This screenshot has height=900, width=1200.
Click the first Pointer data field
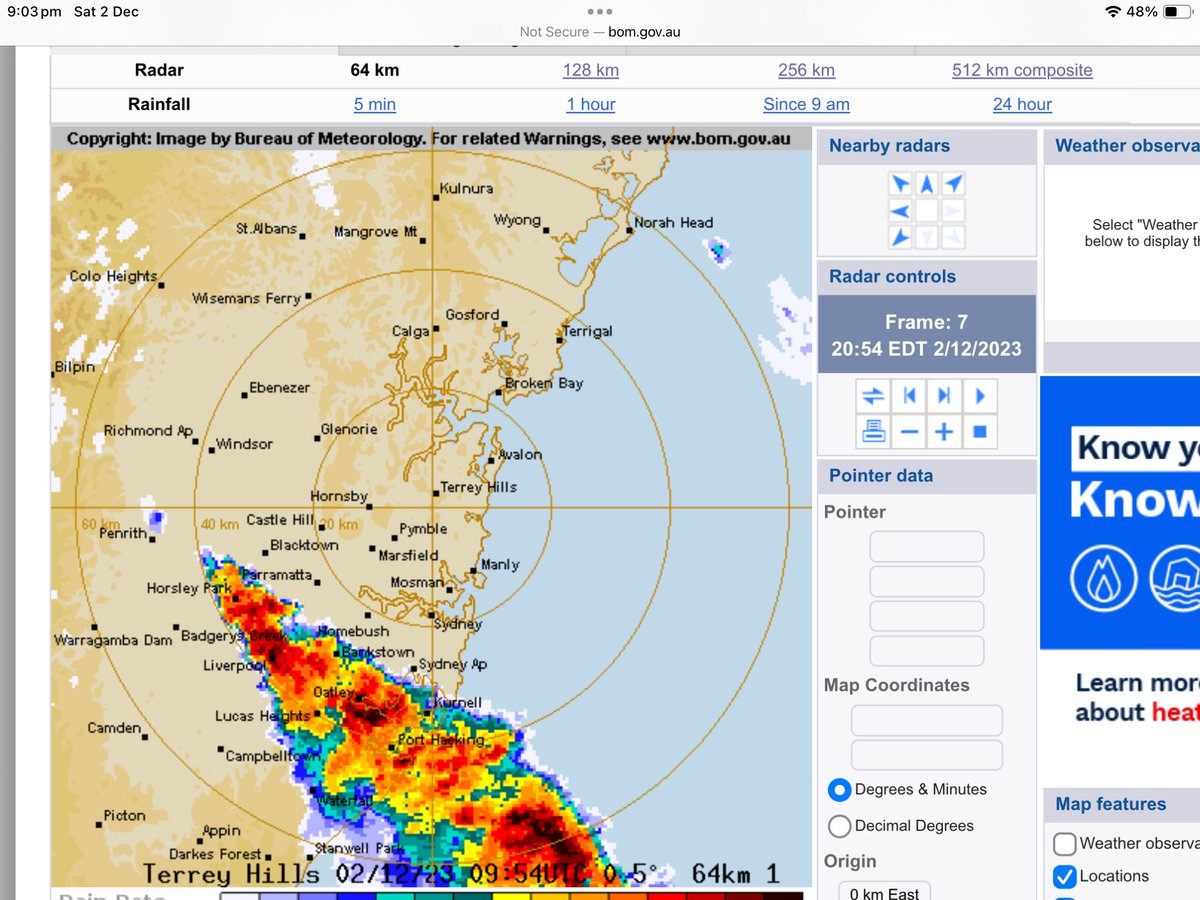coord(927,547)
